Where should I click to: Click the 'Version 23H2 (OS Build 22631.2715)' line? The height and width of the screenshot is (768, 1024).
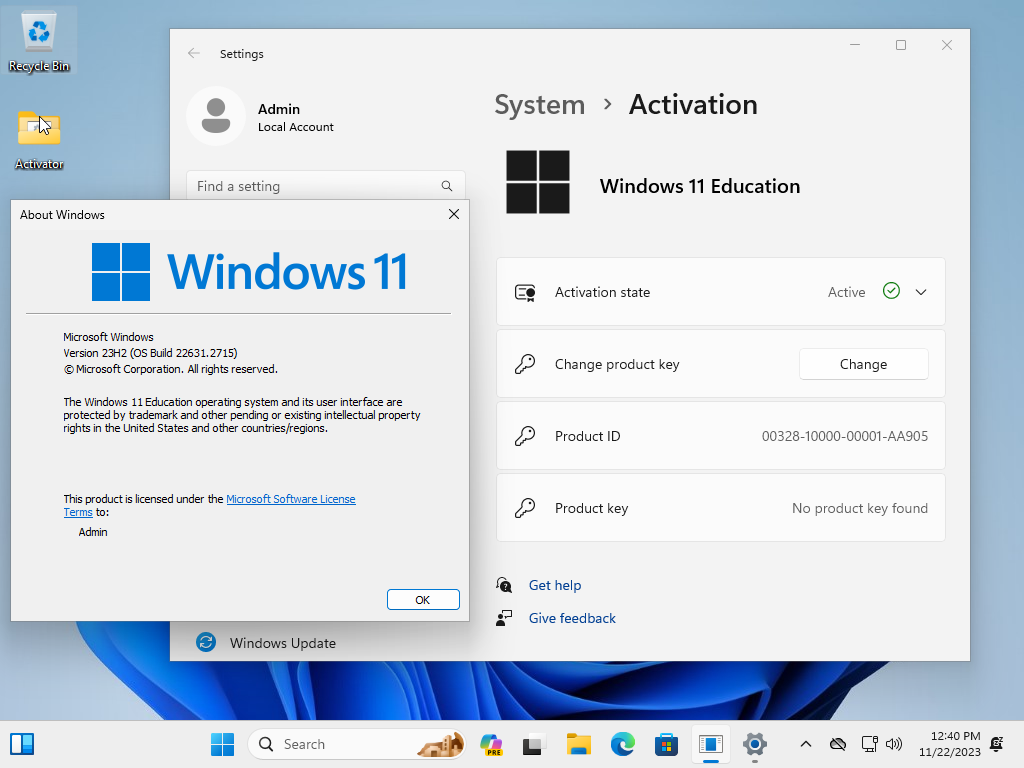[x=150, y=353]
